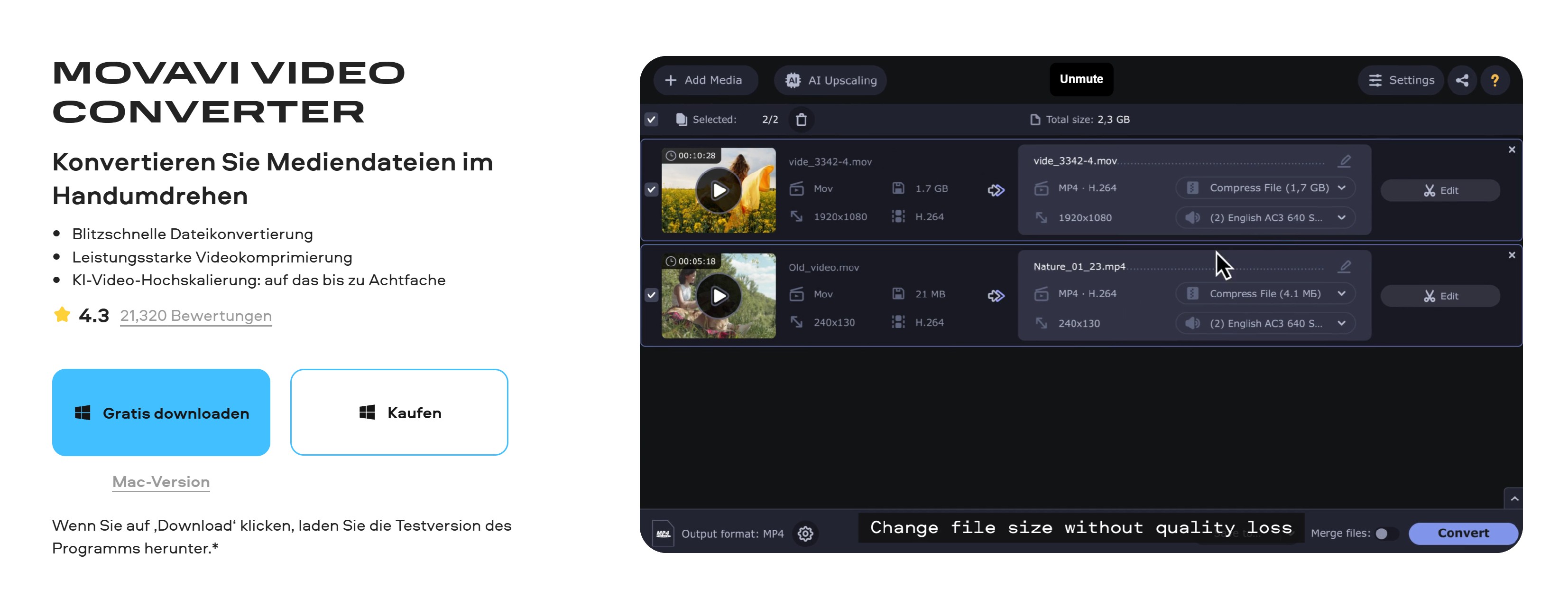Open the 21,320 Bewertungen link
This screenshot has height=609, width=1568.
(x=196, y=316)
